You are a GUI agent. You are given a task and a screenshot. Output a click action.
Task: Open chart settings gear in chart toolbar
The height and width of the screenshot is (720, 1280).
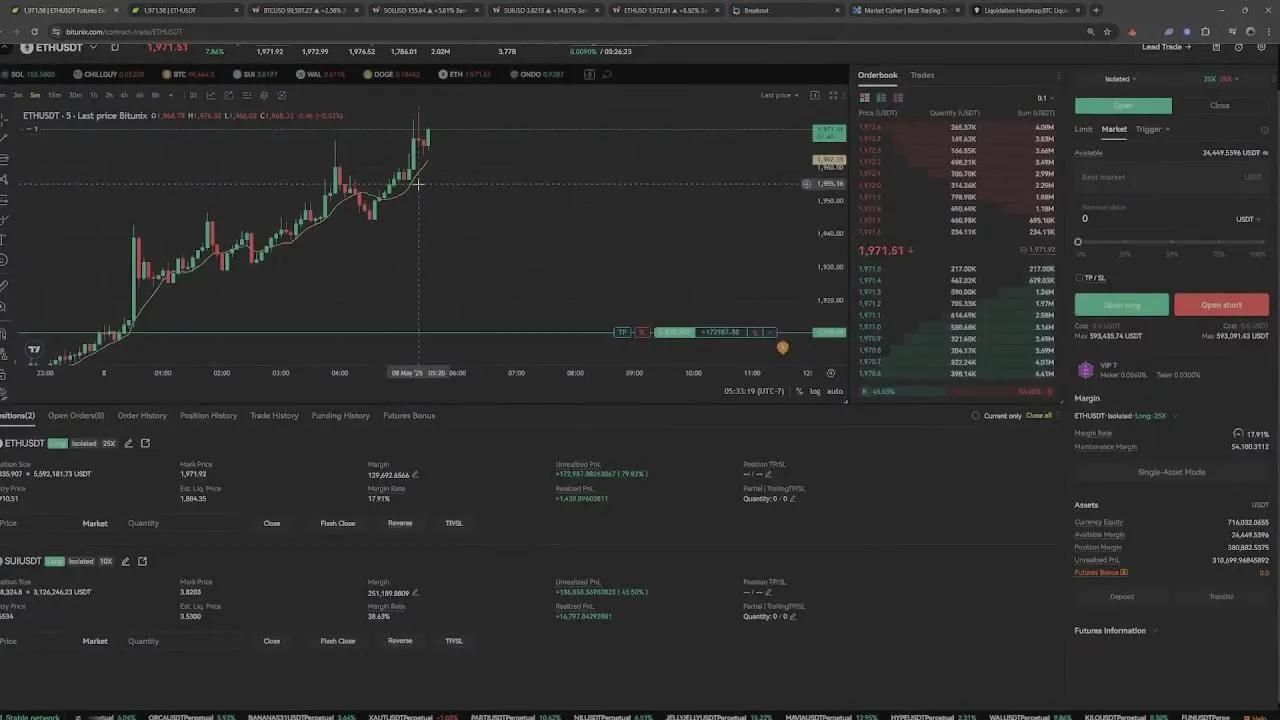pyautogui.click(x=264, y=95)
